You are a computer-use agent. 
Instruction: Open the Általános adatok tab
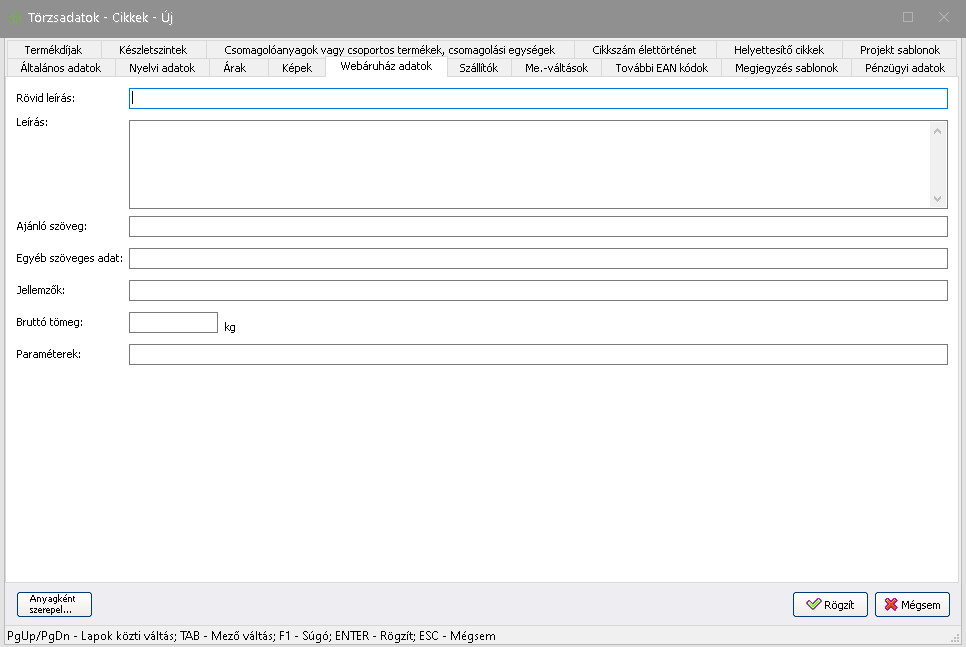(x=61, y=68)
